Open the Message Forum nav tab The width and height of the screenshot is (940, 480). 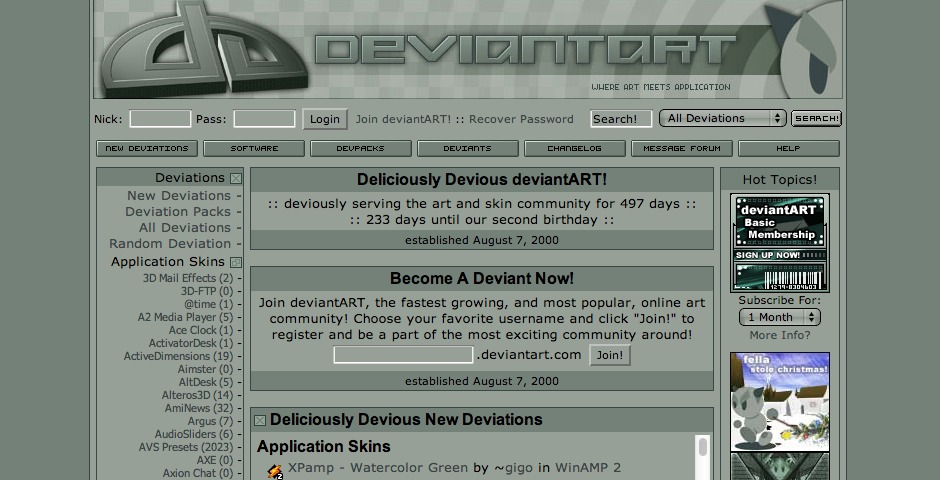(x=682, y=149)
